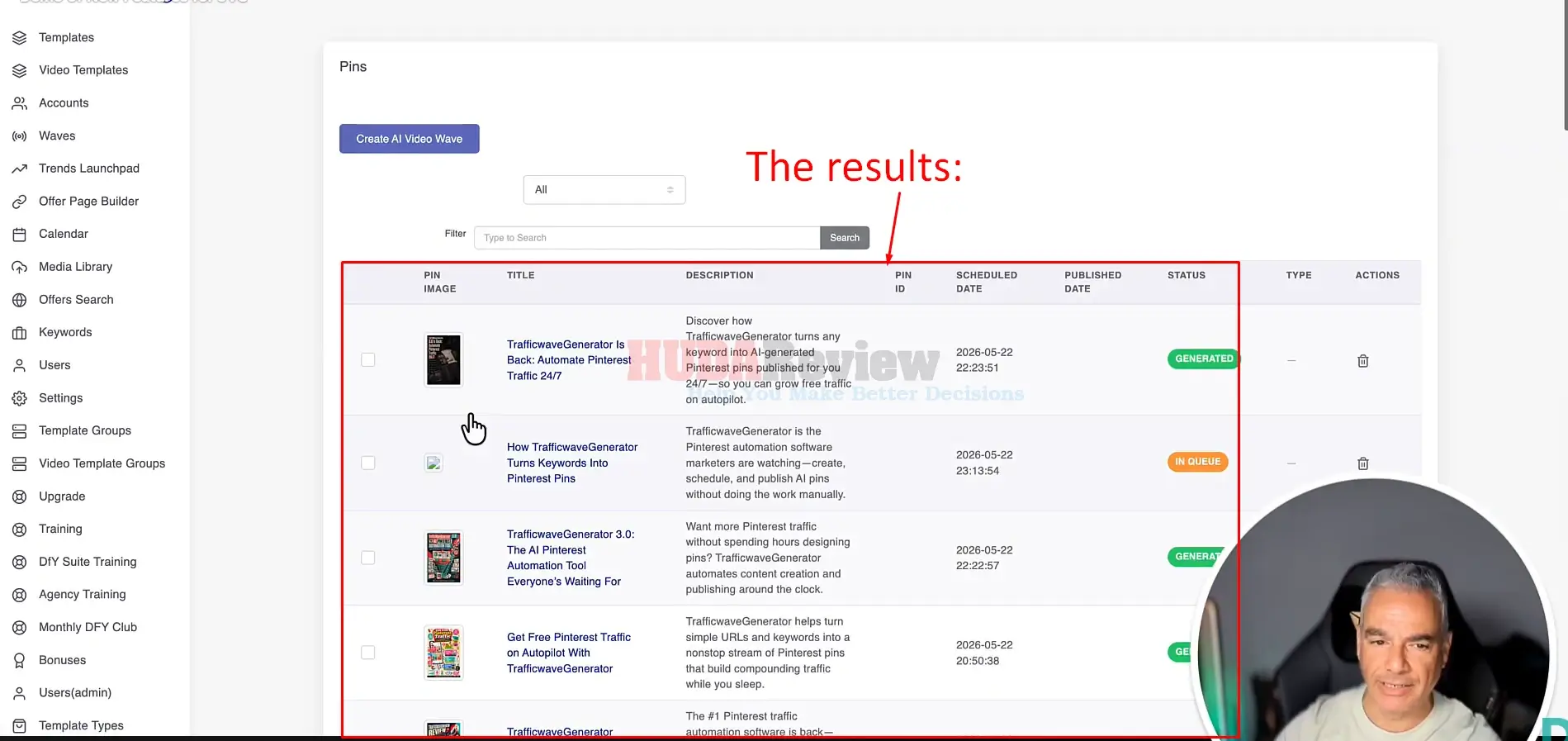
Task: Open pin image thumbnail for 'TrafficwaveGenerator Is Back'
Action: (x=443, y=360)
